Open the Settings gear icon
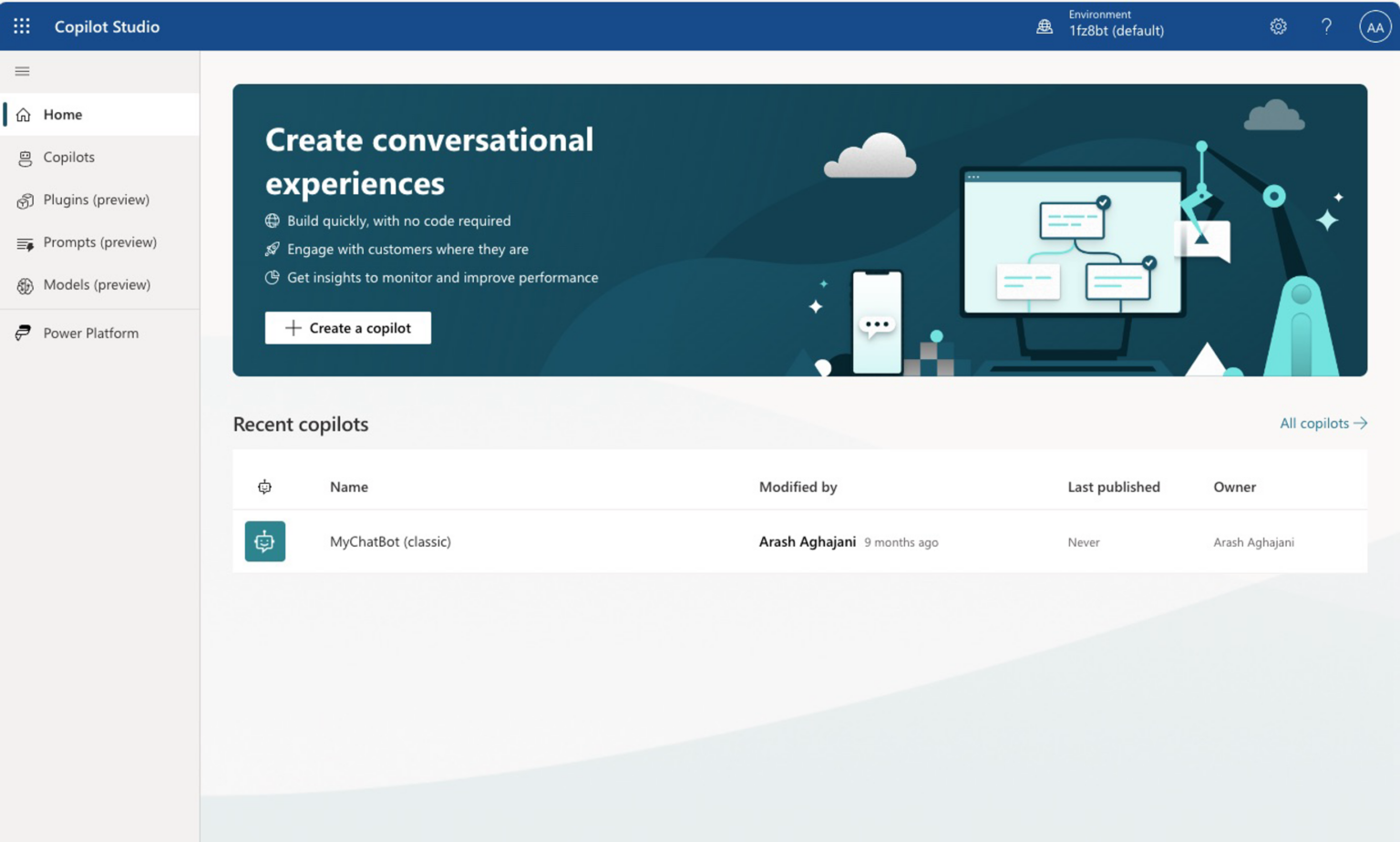Image resolution: width=1400 pixels, height=842 pixels. pyautogui.click(x=1278, y=26)
